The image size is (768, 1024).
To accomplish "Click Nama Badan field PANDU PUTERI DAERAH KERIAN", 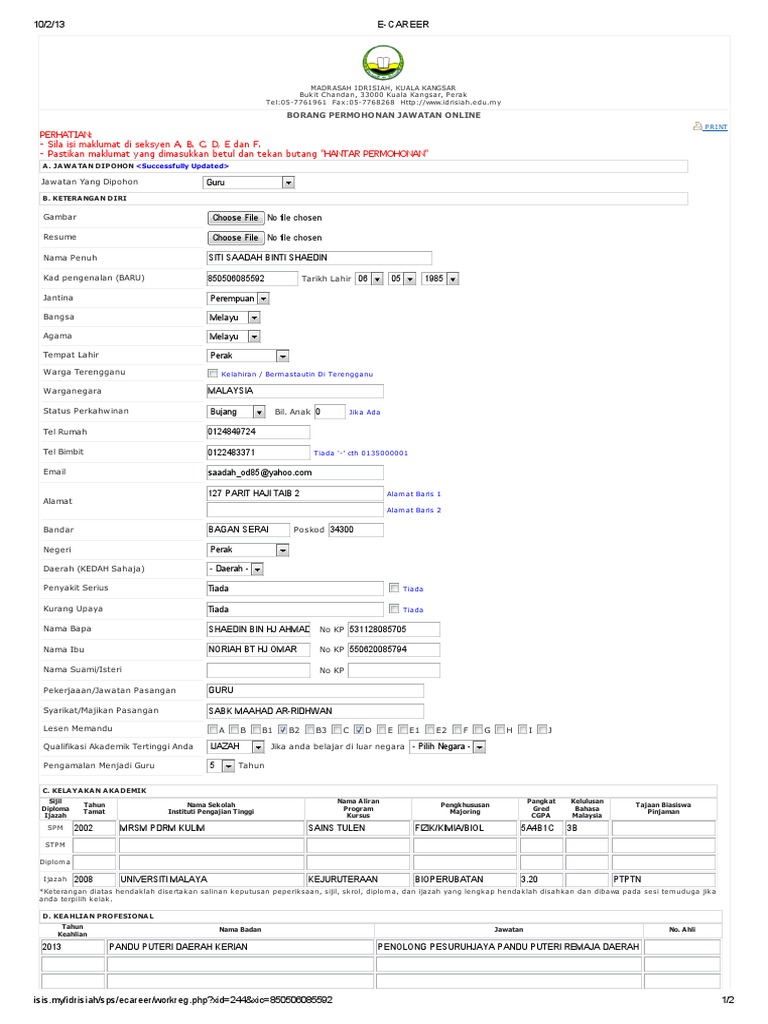I will point(240,947).
